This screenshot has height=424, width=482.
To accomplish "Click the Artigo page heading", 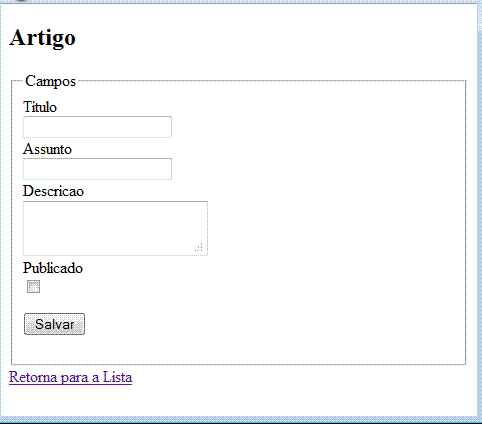I will pos(43,38).
